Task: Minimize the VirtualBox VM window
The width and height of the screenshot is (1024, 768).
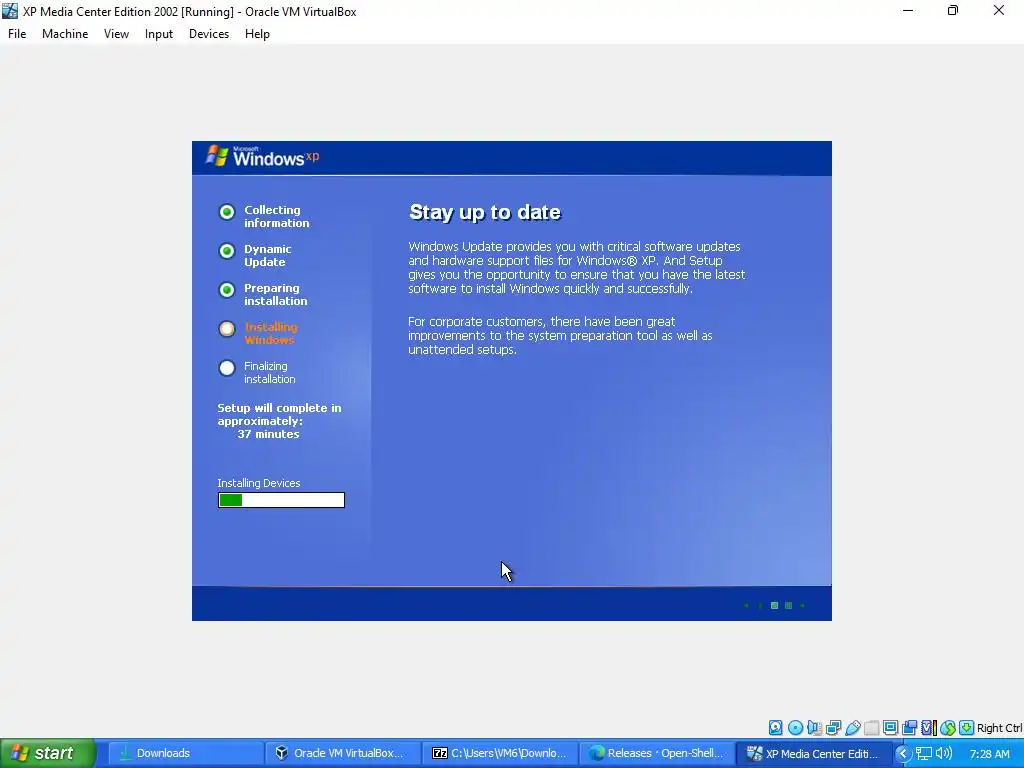Action: [908, 11]
